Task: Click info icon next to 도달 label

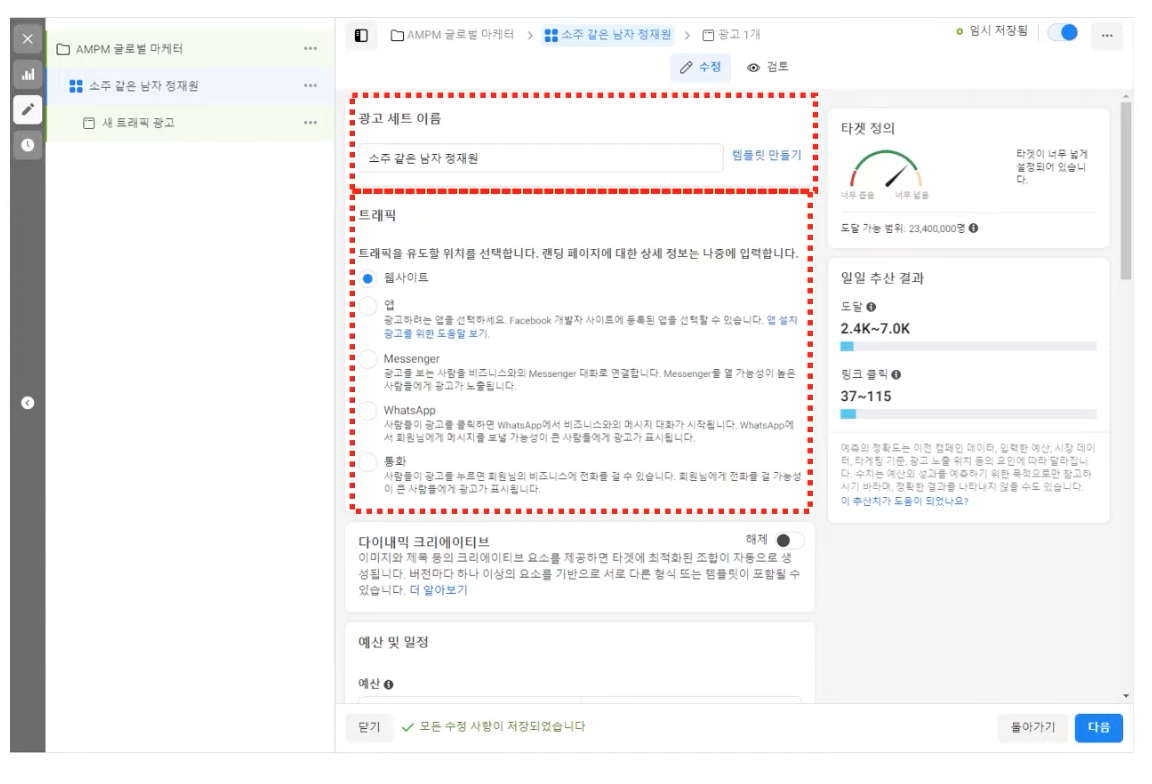Action: click(871, 307)
